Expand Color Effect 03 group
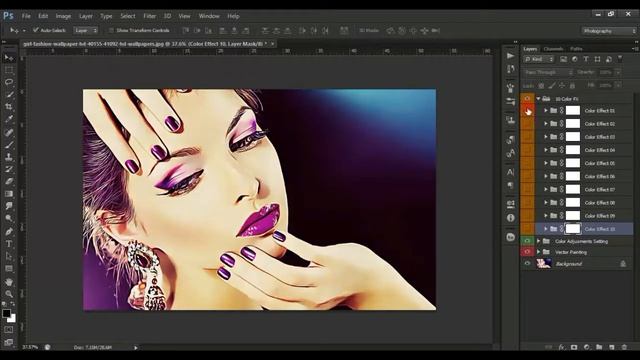This screenshot has height=360, width=640. (x=546, y=137)
